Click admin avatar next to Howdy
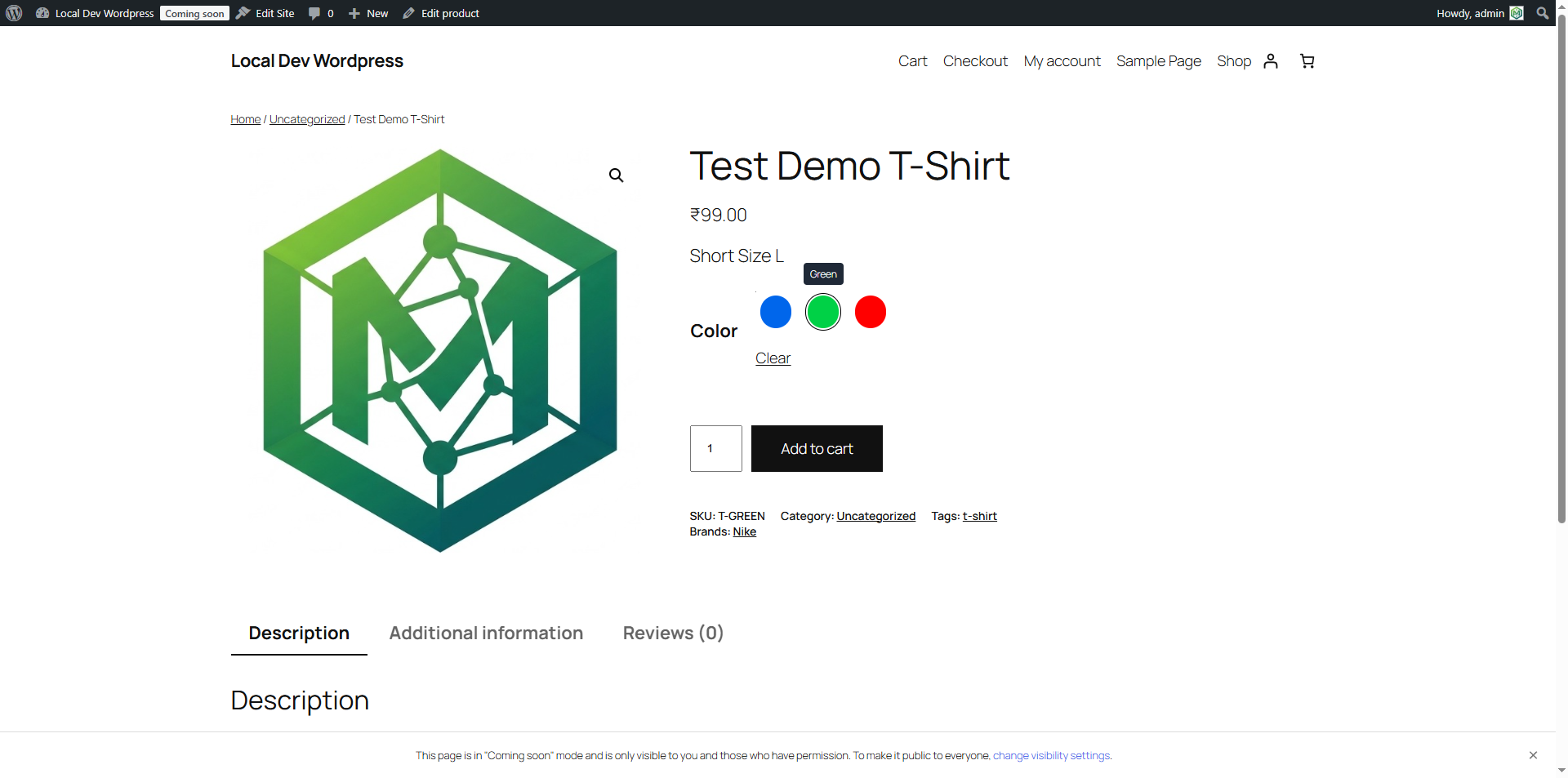This screenshot has height=778, width=1568. (x=1517, y=13)
